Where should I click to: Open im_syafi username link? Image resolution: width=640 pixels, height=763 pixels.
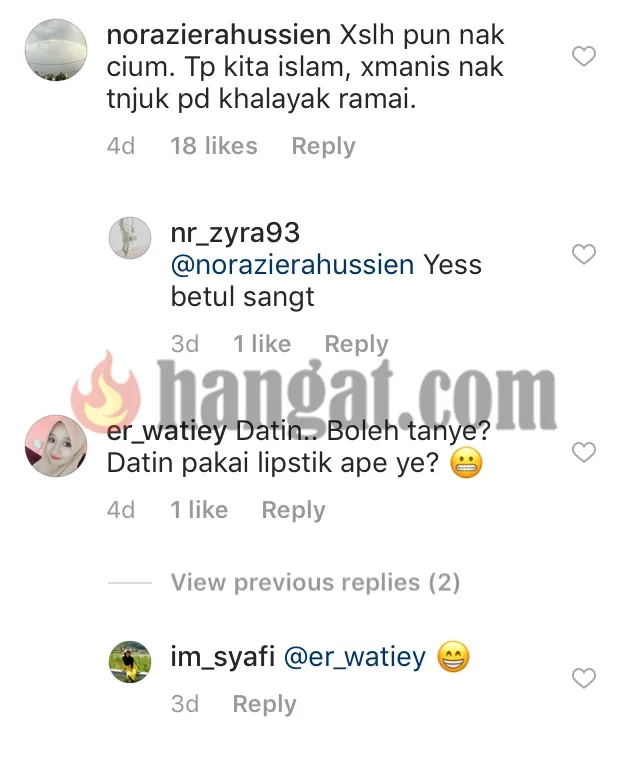[223, 657]
